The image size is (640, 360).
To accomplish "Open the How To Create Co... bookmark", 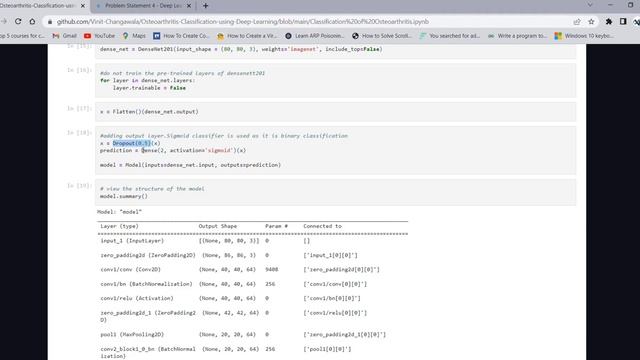I will 181,36.
